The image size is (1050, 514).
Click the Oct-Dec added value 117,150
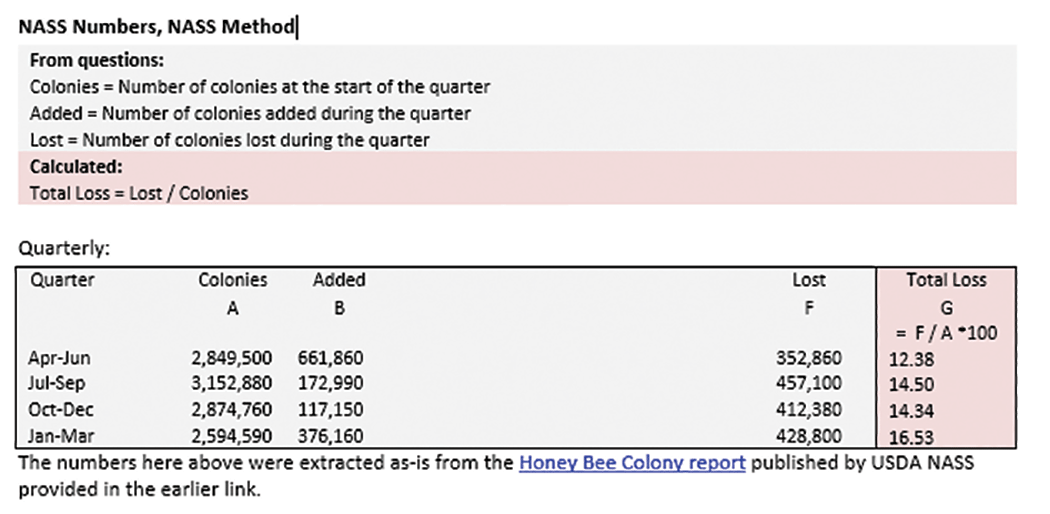331,410
